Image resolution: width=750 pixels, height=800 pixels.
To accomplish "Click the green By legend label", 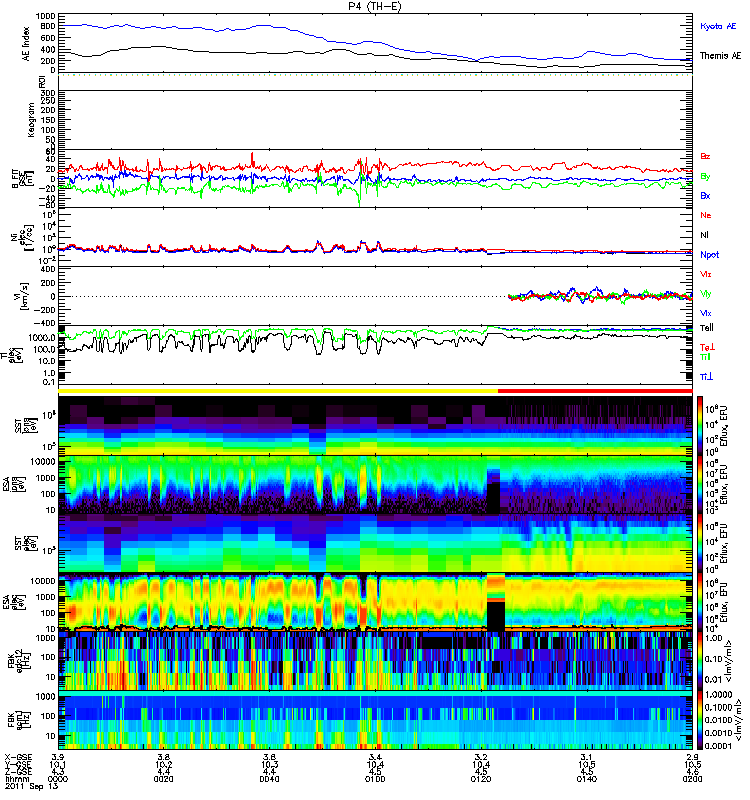I will click(705, 176).
